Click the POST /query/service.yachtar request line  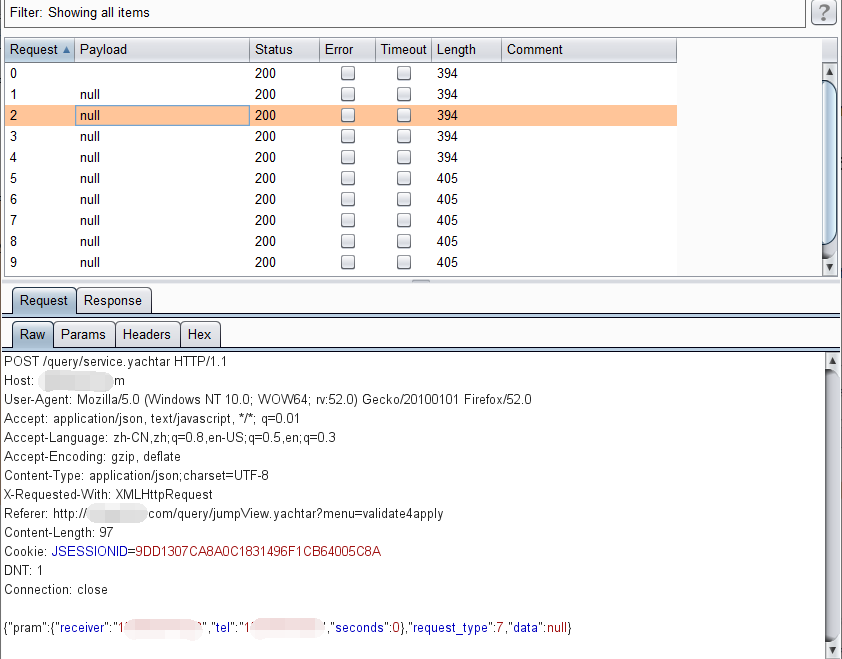(115, 361)
